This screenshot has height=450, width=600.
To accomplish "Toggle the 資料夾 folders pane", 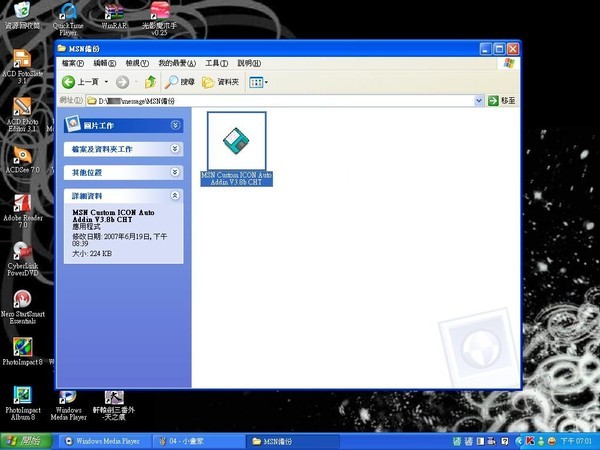I will point(220,82).
